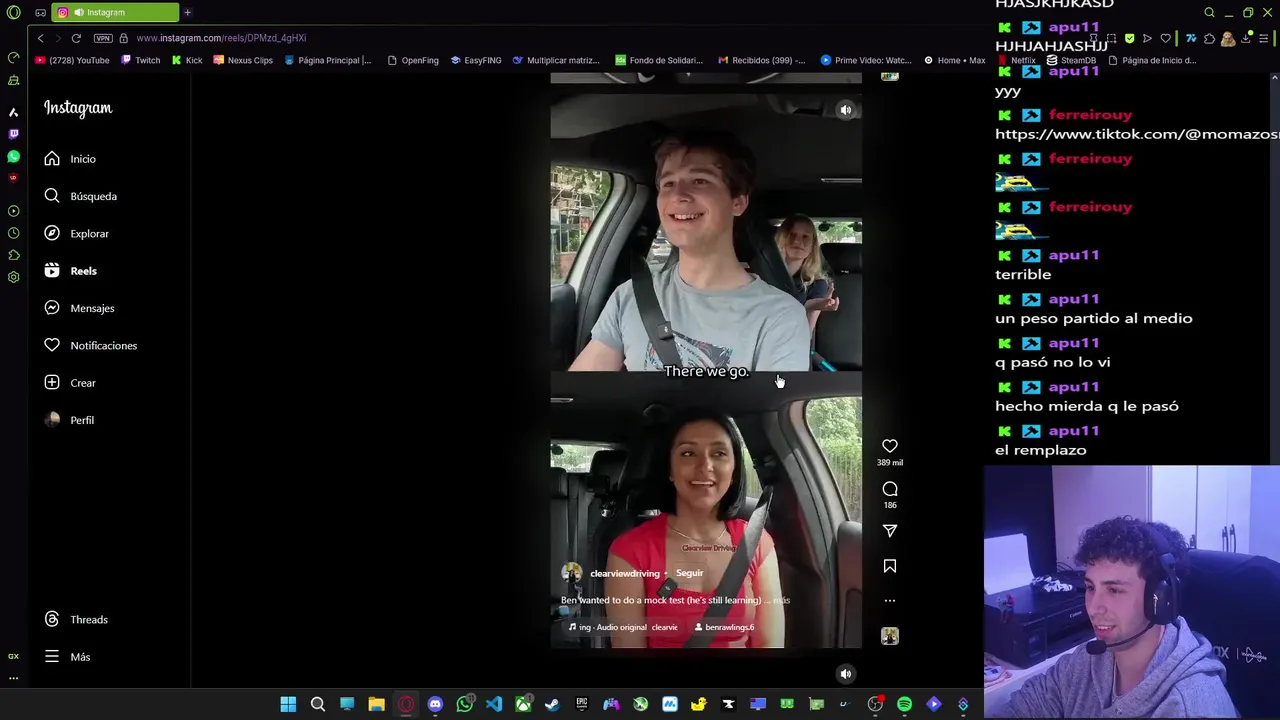Open tagged user benrawlings.6

[725, 627]
